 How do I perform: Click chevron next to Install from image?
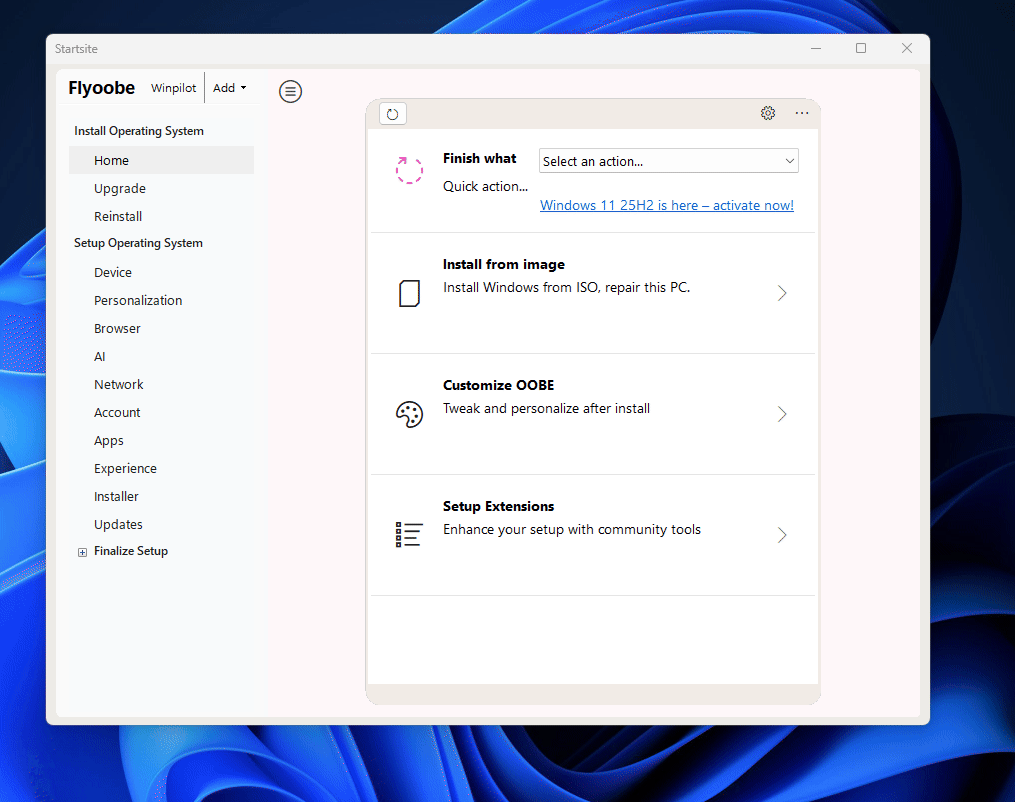pyautogui.click(x=782, y=293)
